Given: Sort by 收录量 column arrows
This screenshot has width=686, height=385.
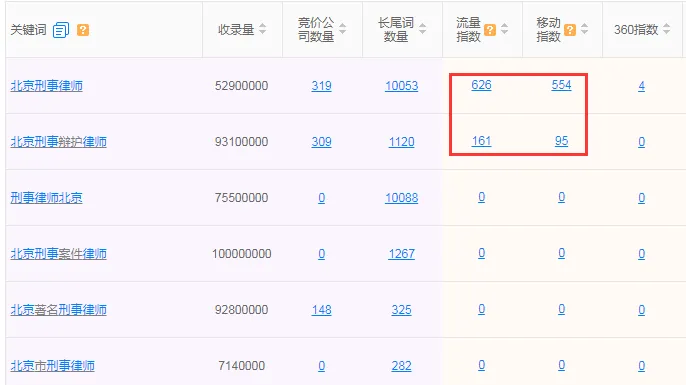Looking at the screenshot, I should (x=262, y=29).
